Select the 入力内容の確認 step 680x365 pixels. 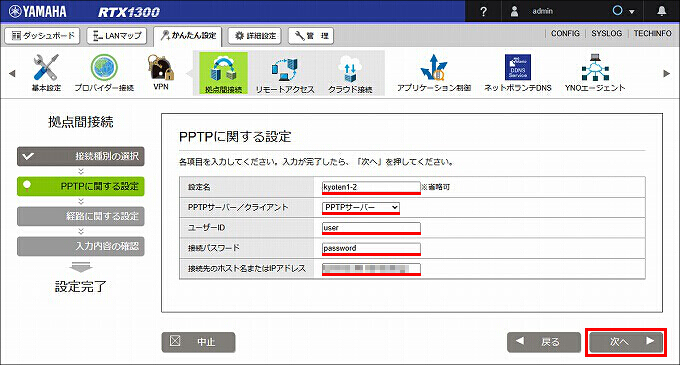pos(81,246)
